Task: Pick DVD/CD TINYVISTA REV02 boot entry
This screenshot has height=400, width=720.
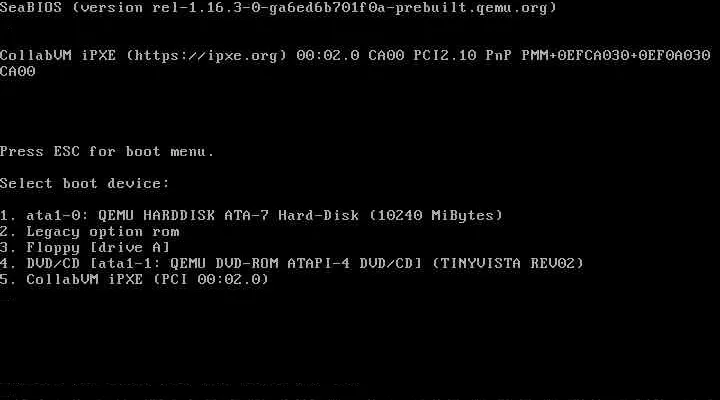Action: pyautogui.click(x=292, y=263)
